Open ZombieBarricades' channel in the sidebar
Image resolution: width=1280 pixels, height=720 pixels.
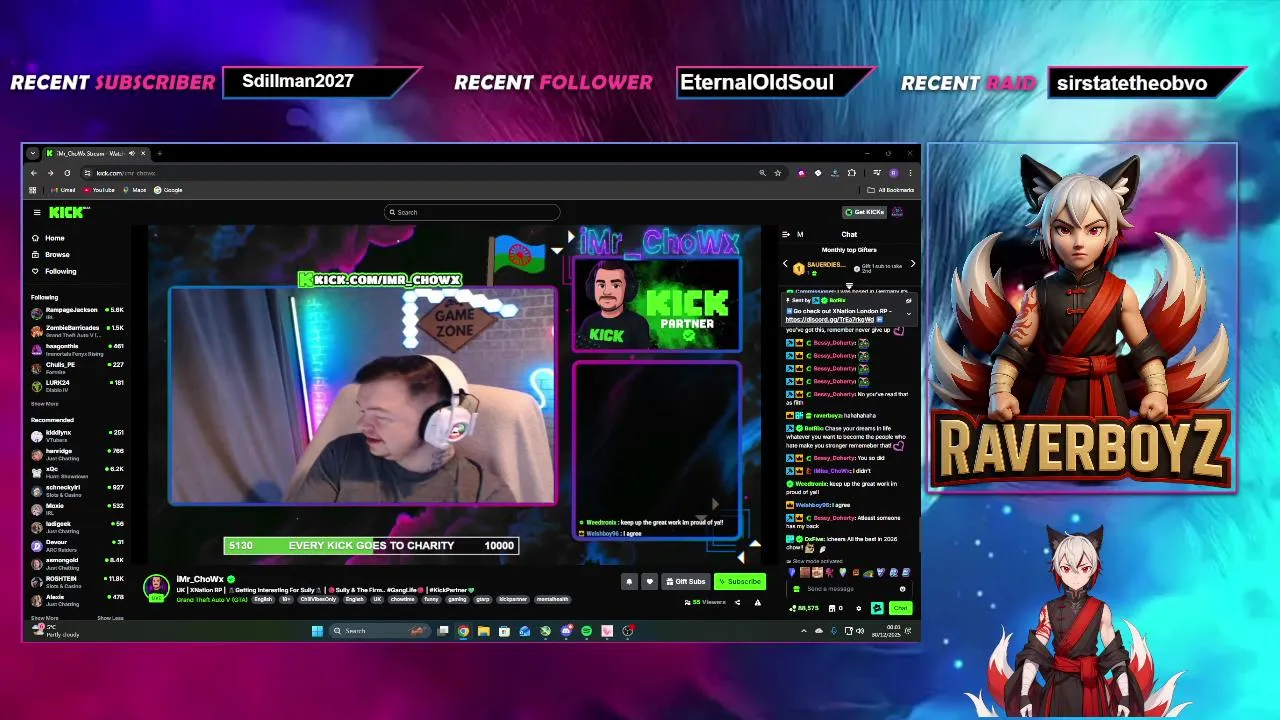78,330
